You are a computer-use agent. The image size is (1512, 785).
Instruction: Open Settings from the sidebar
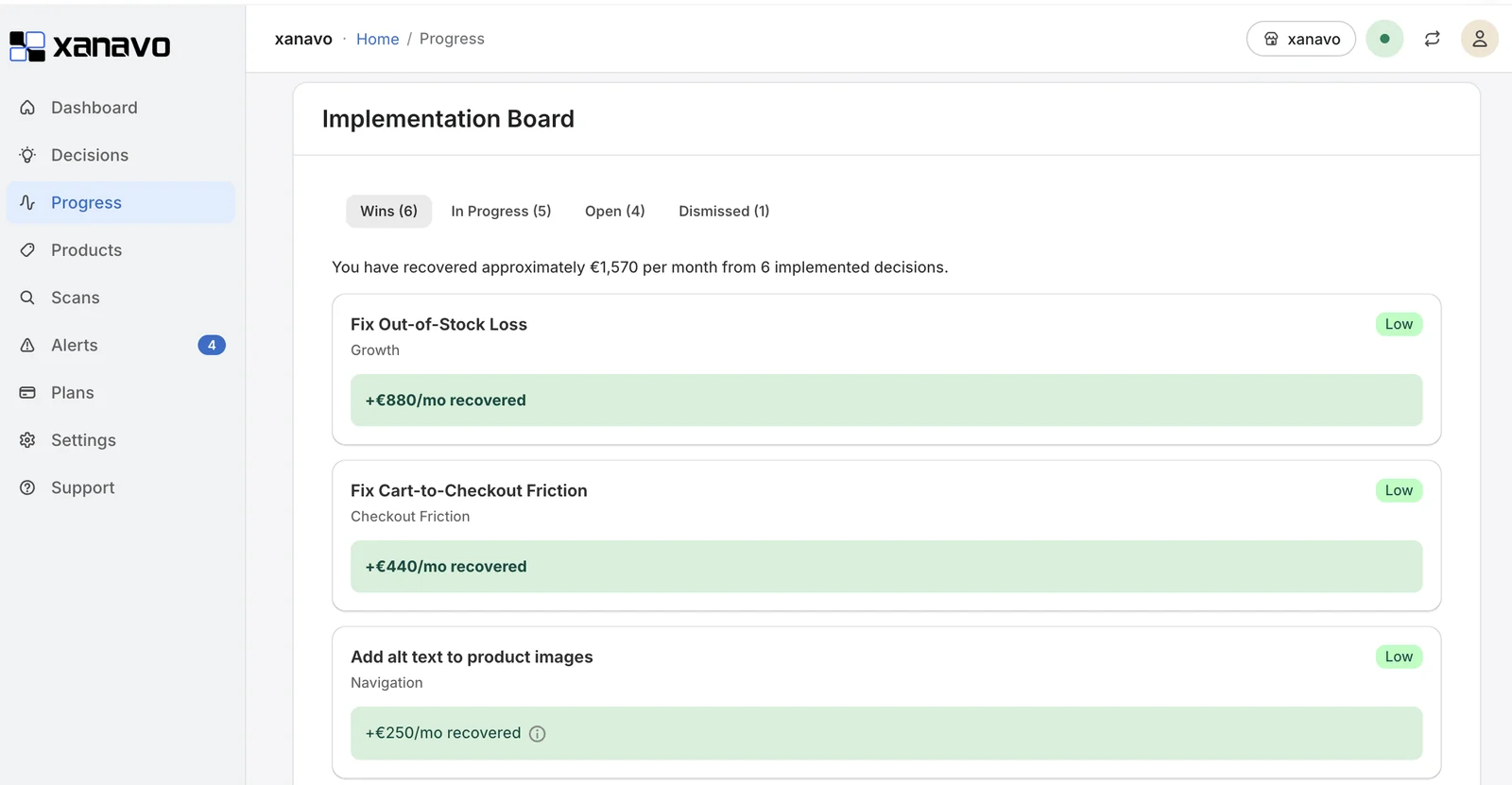point(121,440)
